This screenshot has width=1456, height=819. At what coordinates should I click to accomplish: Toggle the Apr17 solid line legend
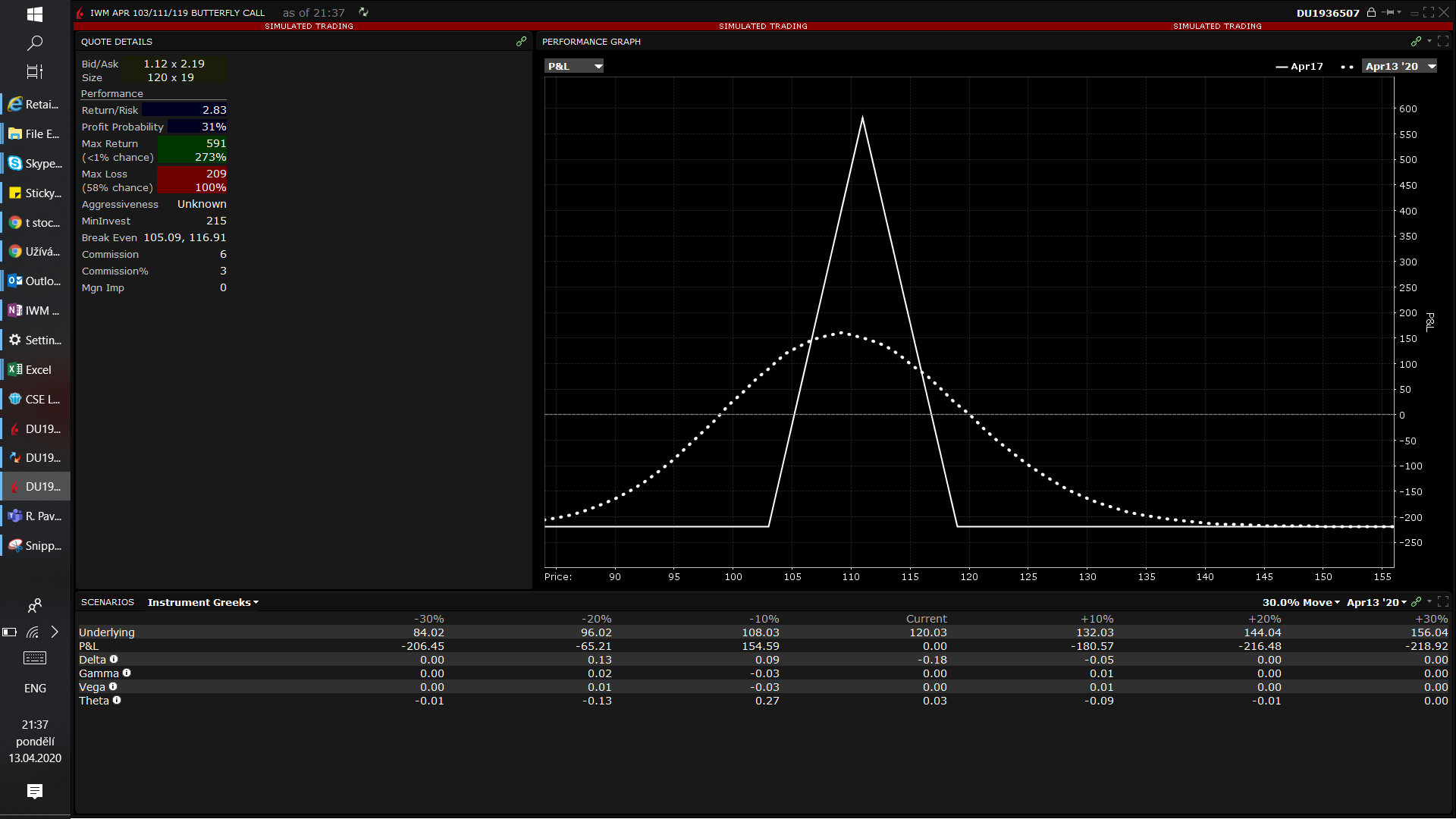tap(1299, 66)
